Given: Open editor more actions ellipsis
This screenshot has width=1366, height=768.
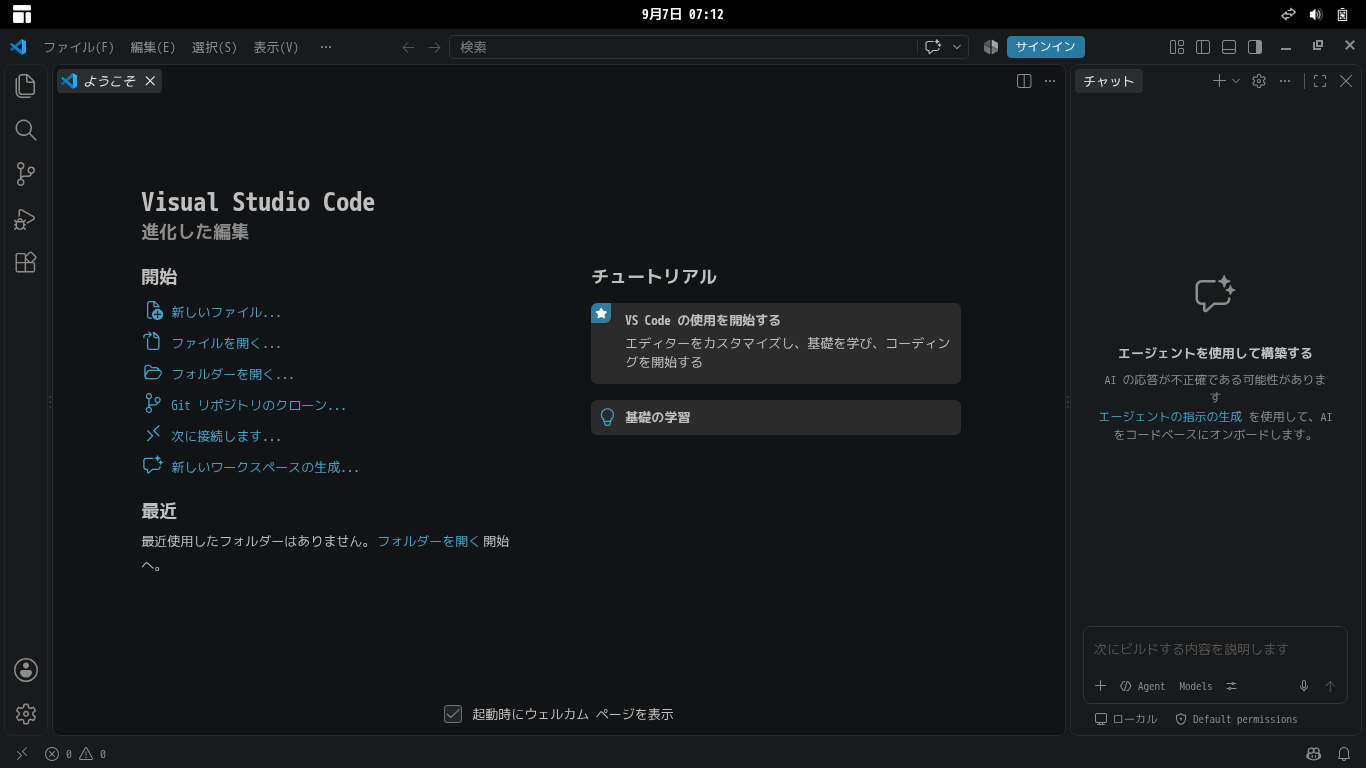Looking at the screenshot, I should coord(1050,81).
